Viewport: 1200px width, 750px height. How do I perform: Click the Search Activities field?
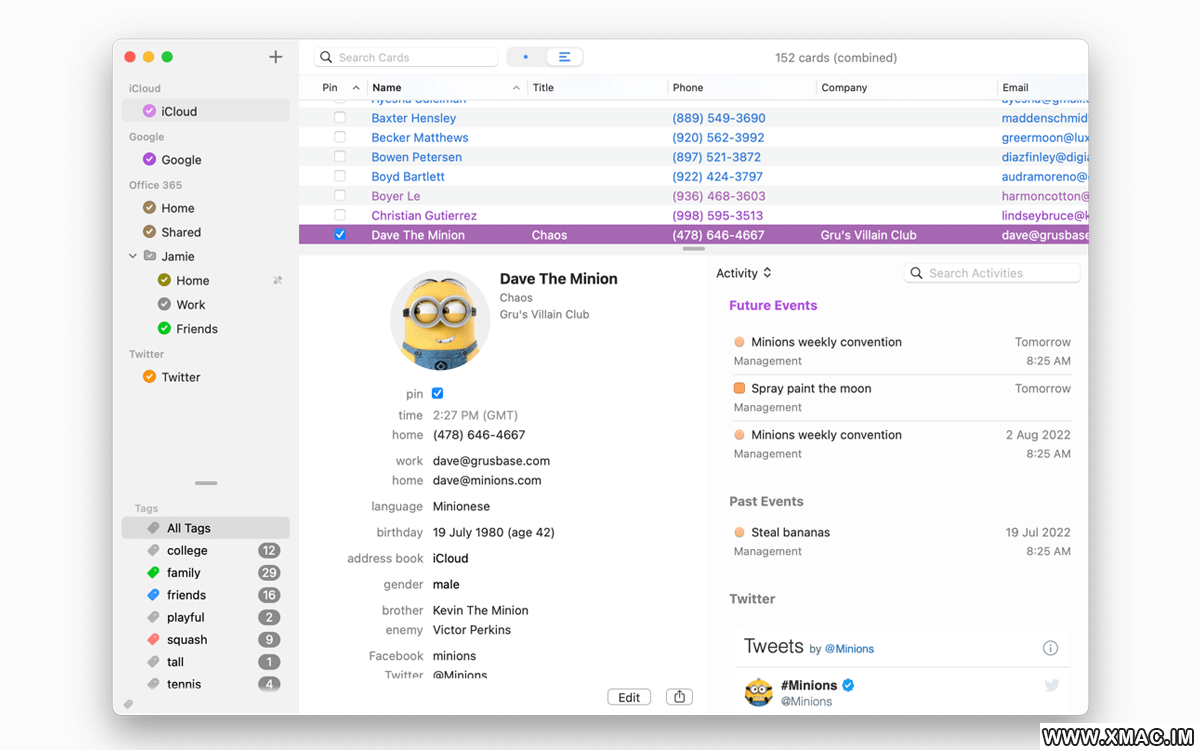(992, 273)
